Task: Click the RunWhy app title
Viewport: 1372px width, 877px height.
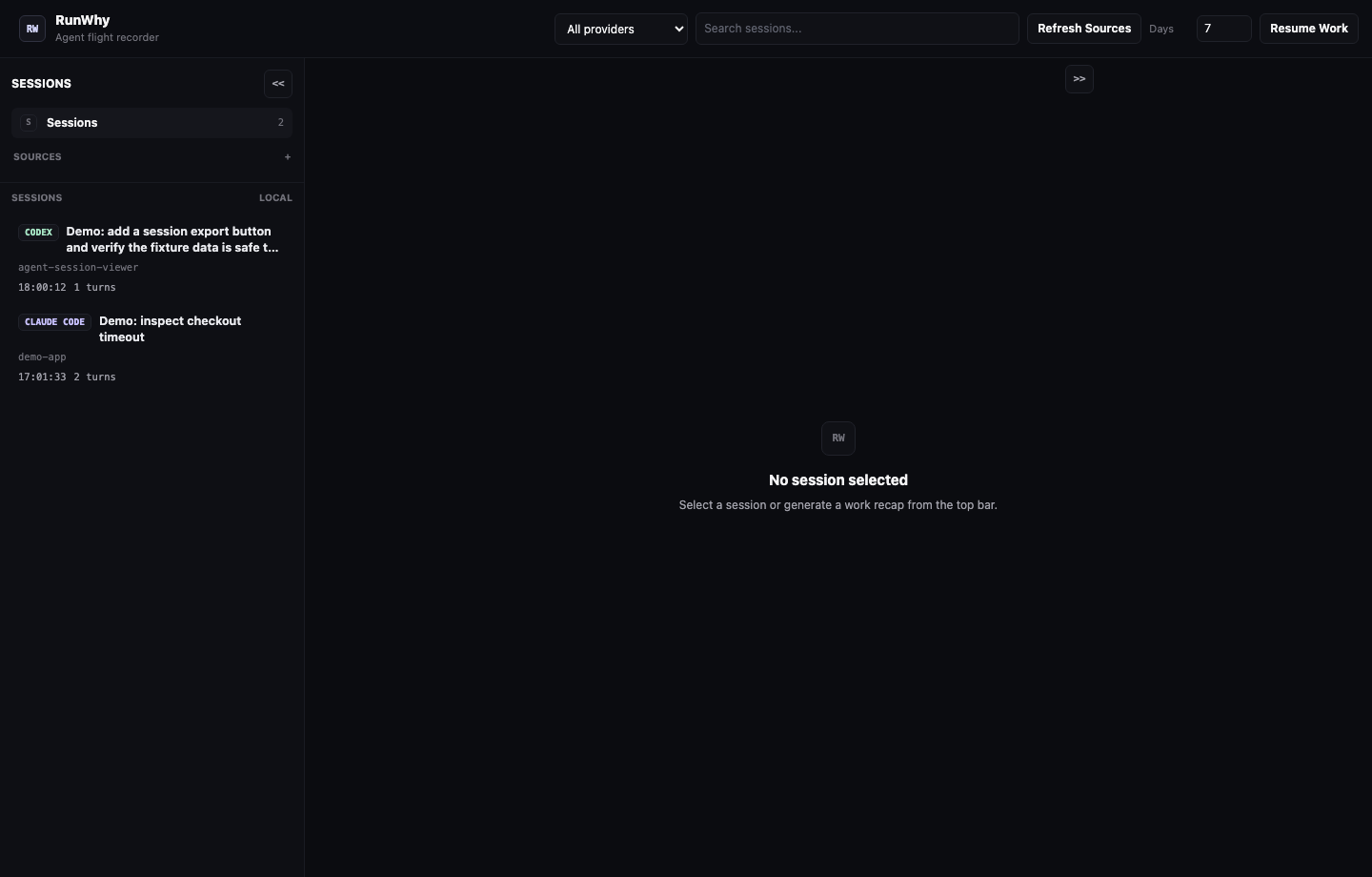Action: 83,20
